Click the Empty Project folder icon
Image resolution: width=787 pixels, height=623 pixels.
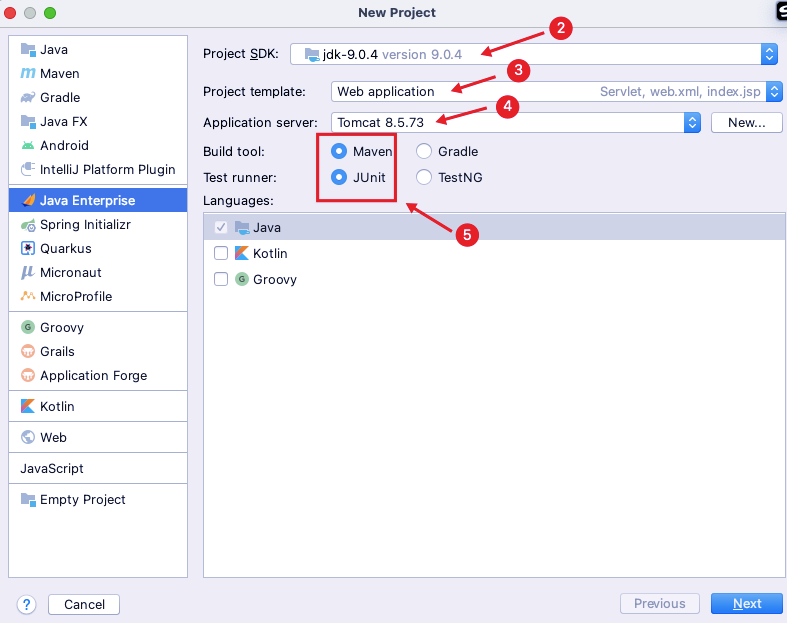28,500
